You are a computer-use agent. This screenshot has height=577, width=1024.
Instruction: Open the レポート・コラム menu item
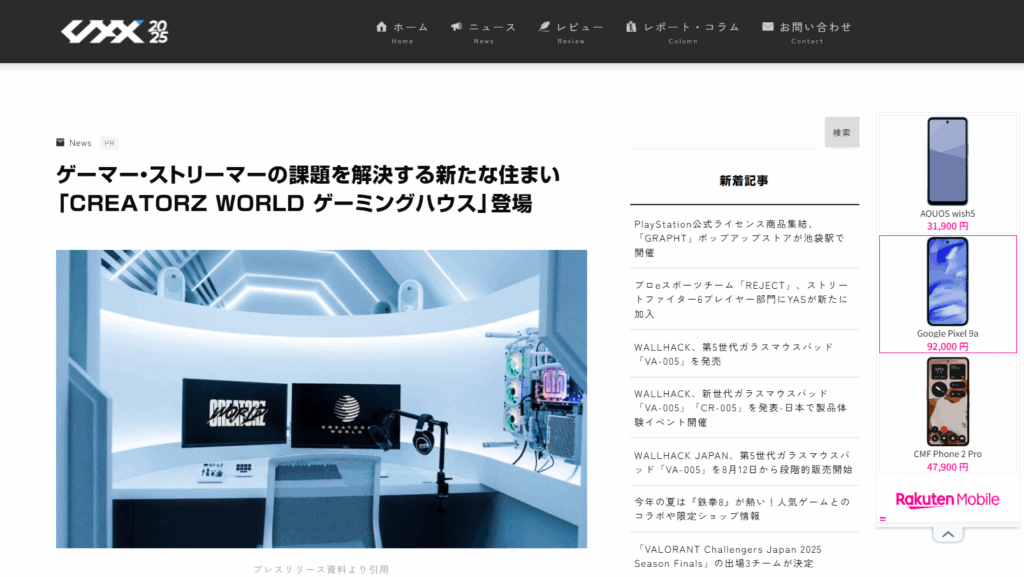coord(682,32)
